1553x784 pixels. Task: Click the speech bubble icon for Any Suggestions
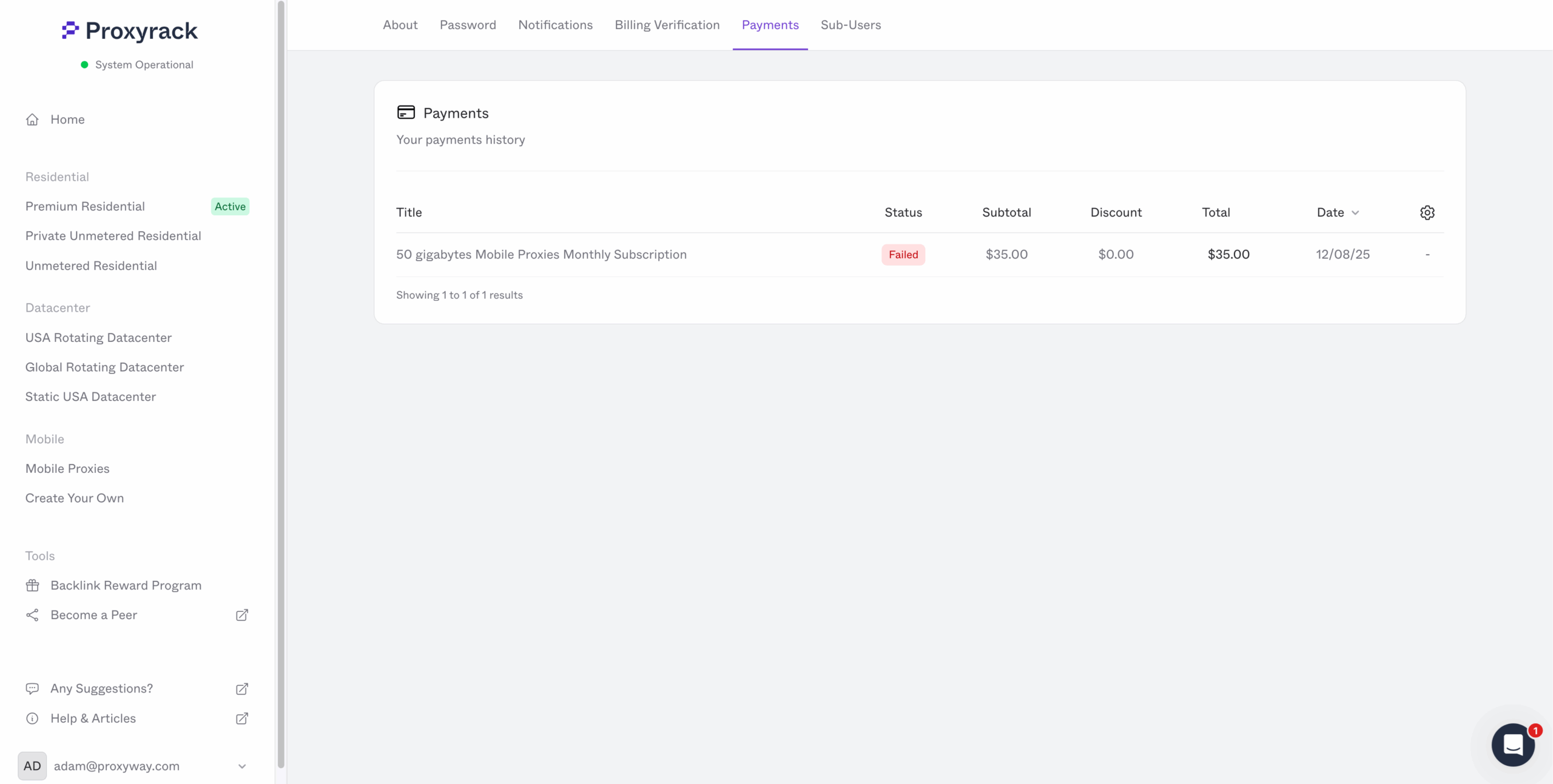coord(33,689)
